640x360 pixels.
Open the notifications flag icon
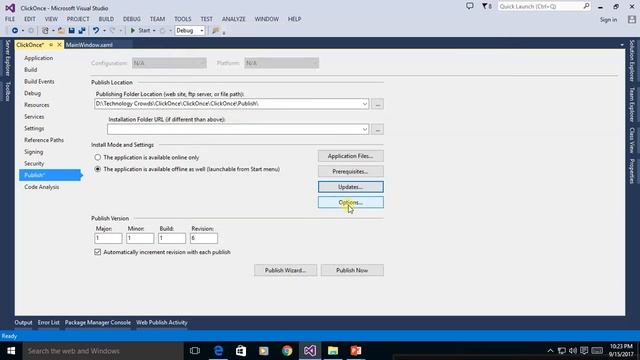tap(486, 6)
